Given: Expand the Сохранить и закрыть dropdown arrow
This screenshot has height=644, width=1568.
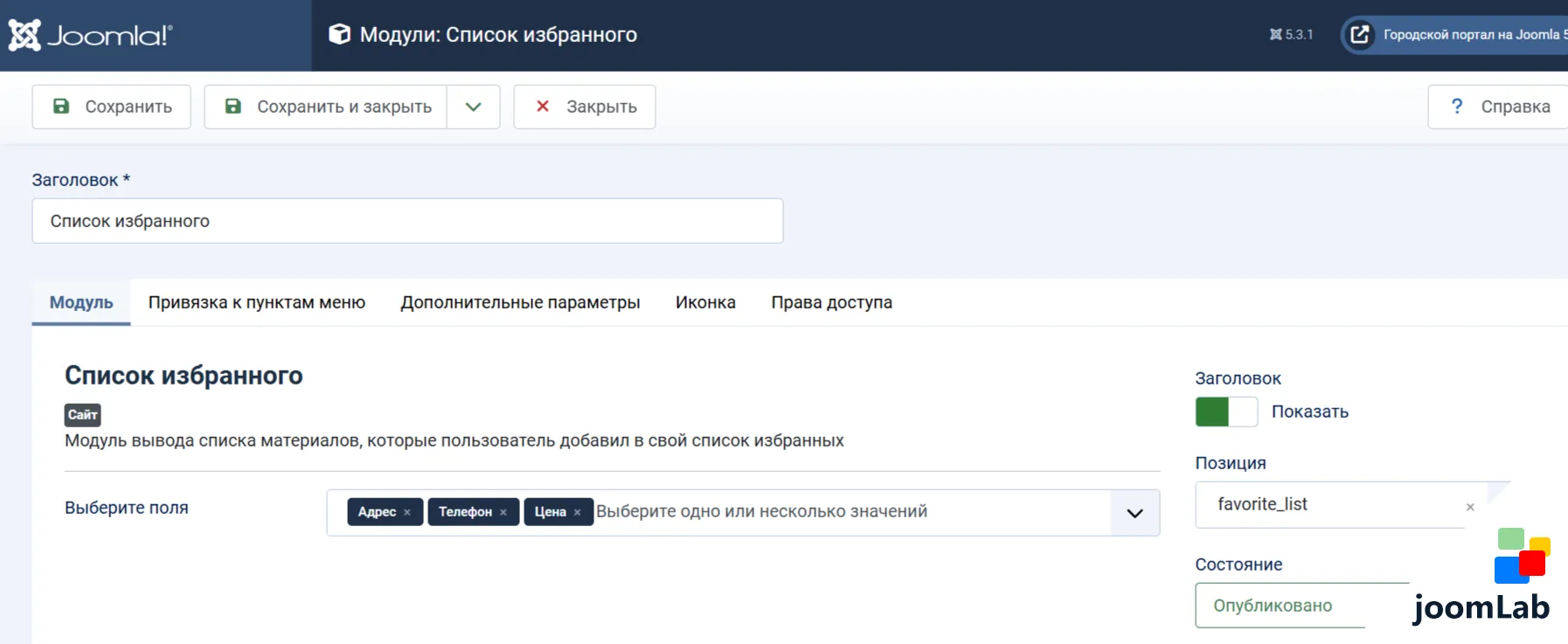Looking at the screenshot, I should click(x=473, y=107).
